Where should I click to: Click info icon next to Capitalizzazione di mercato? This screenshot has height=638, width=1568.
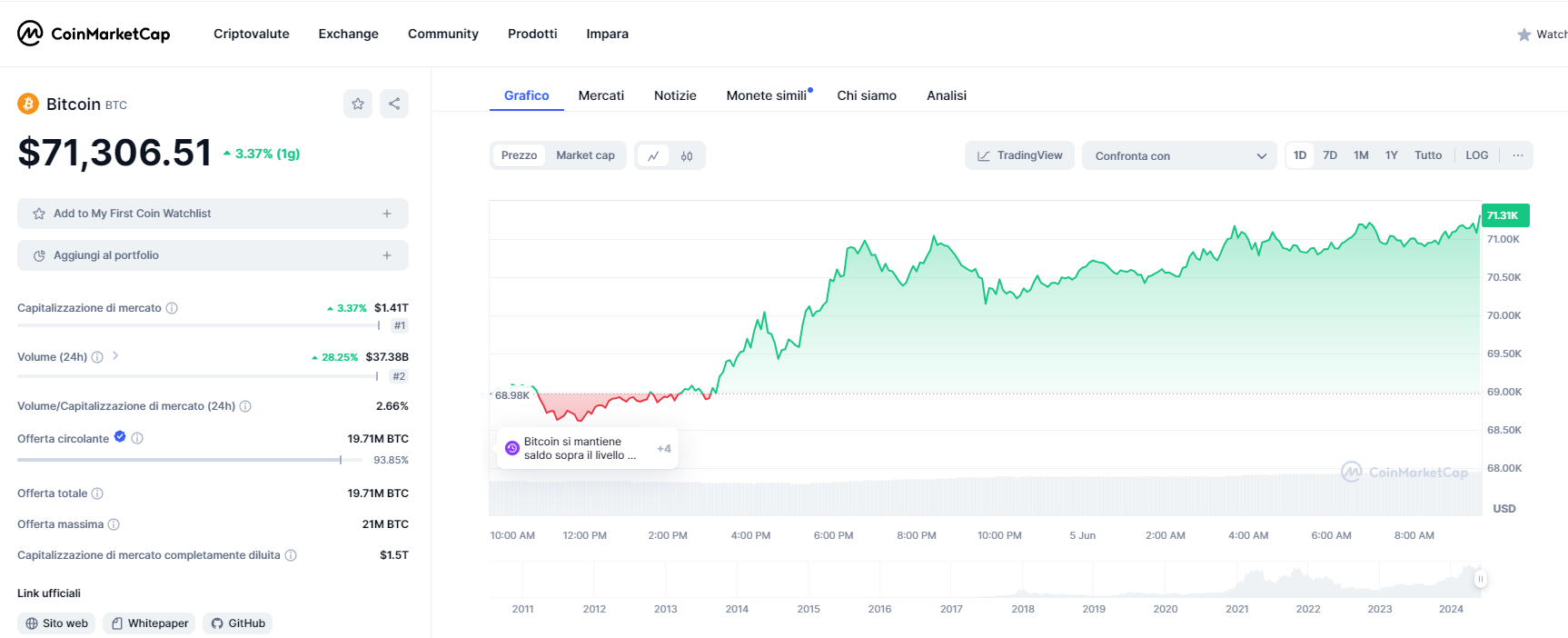172,308
